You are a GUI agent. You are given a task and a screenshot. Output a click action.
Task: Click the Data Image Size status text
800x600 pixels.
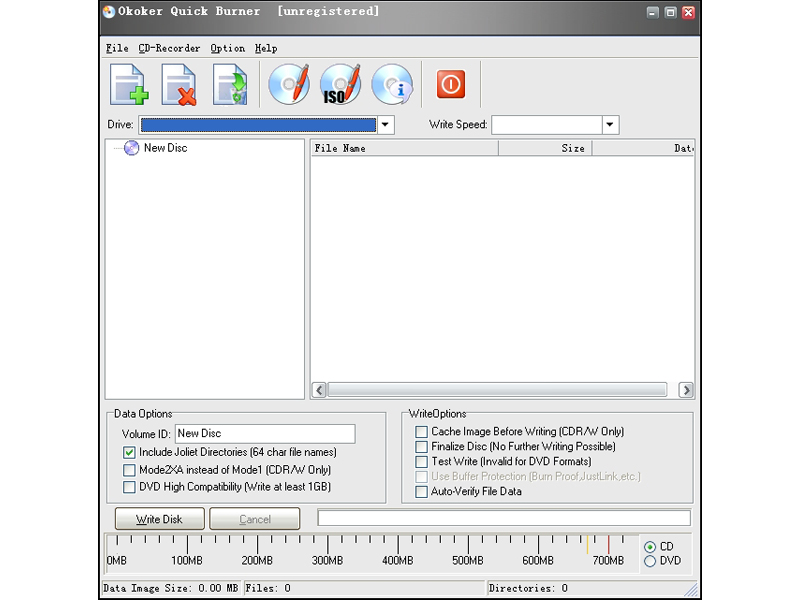coord(171,588)
